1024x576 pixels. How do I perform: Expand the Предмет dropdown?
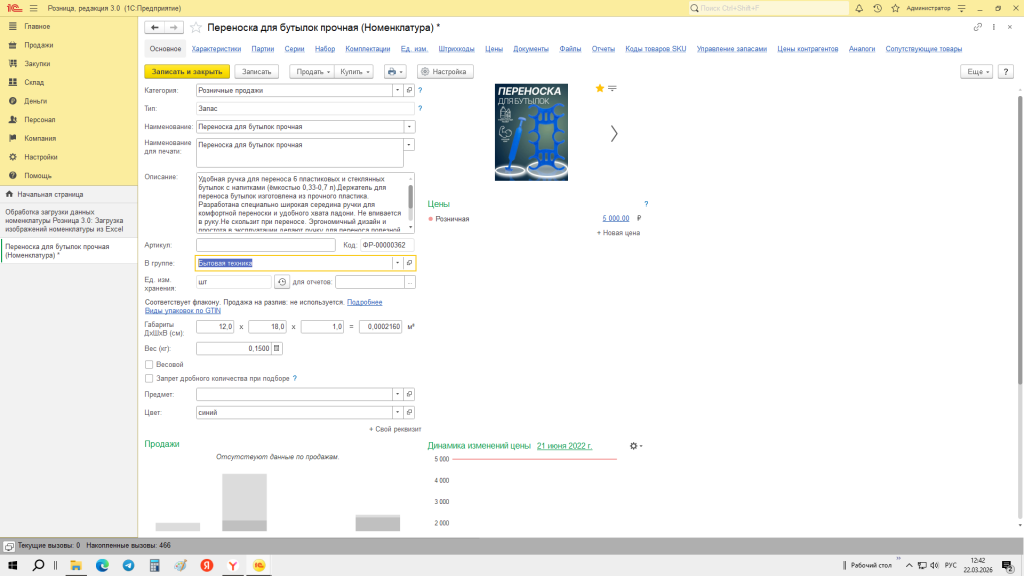[x=397, y=394]
